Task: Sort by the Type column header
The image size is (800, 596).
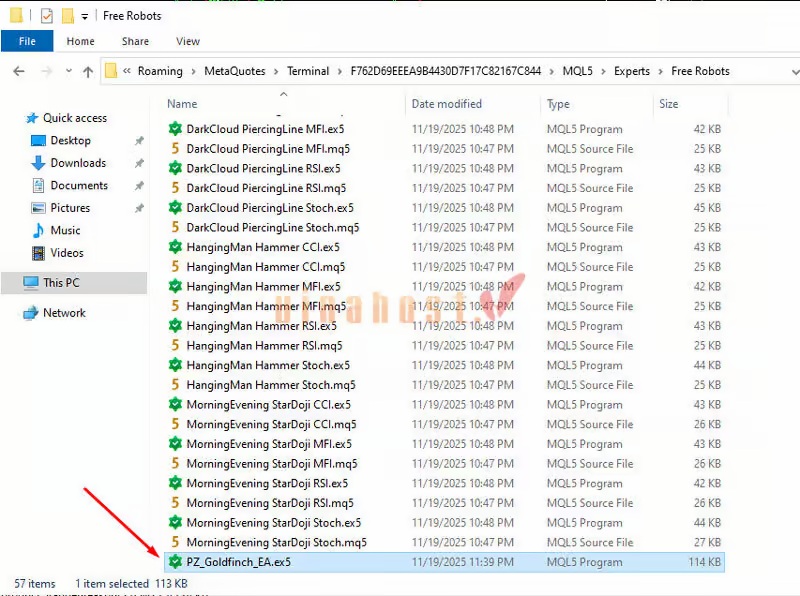Action: [558, 104]
